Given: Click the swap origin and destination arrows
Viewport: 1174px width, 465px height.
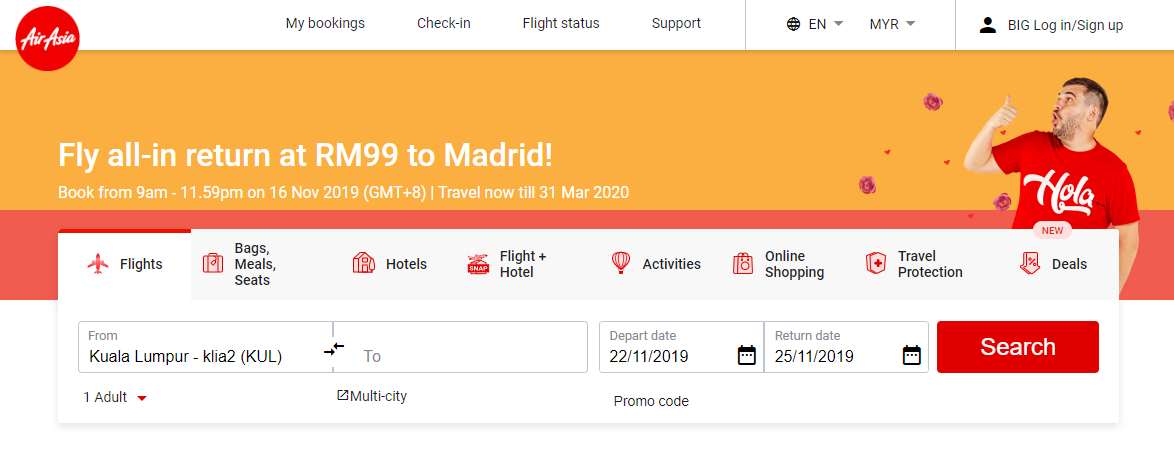Looking at the screenshot, I should point(334,348).
